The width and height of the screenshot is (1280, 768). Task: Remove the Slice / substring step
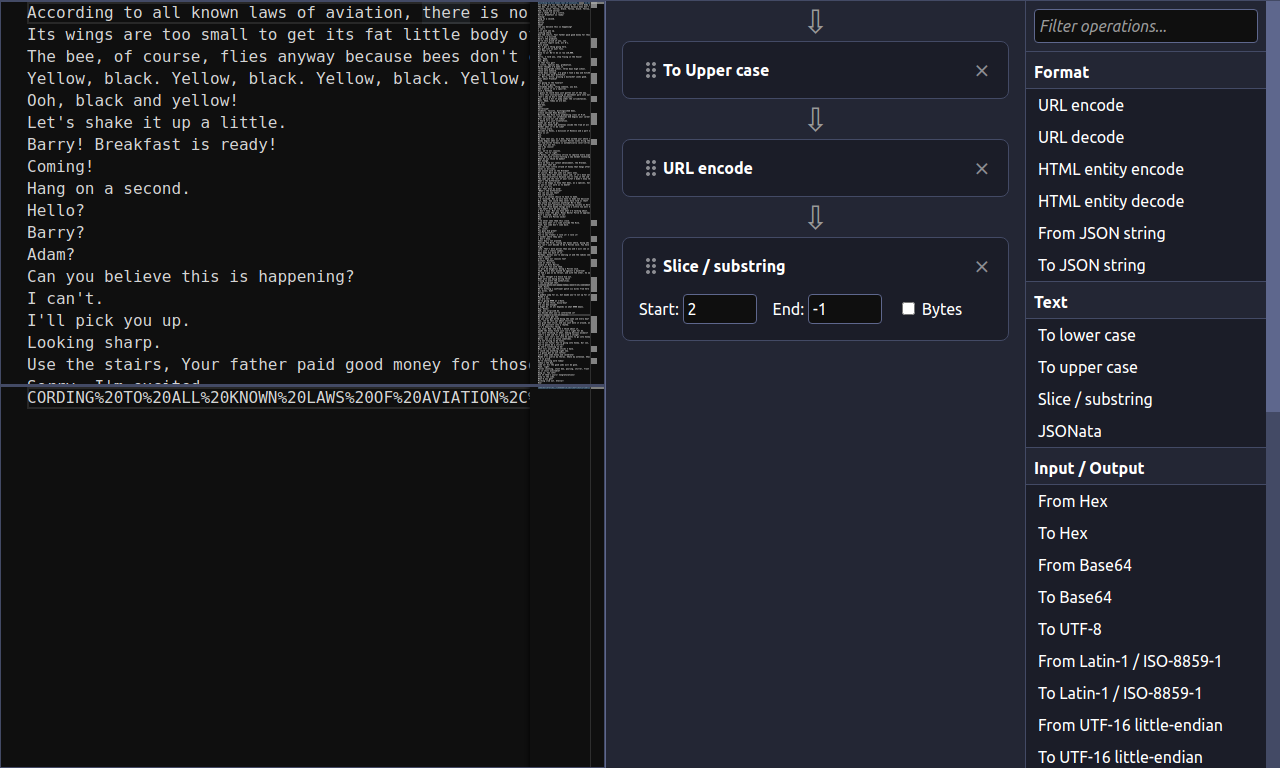tap(981, 267)
